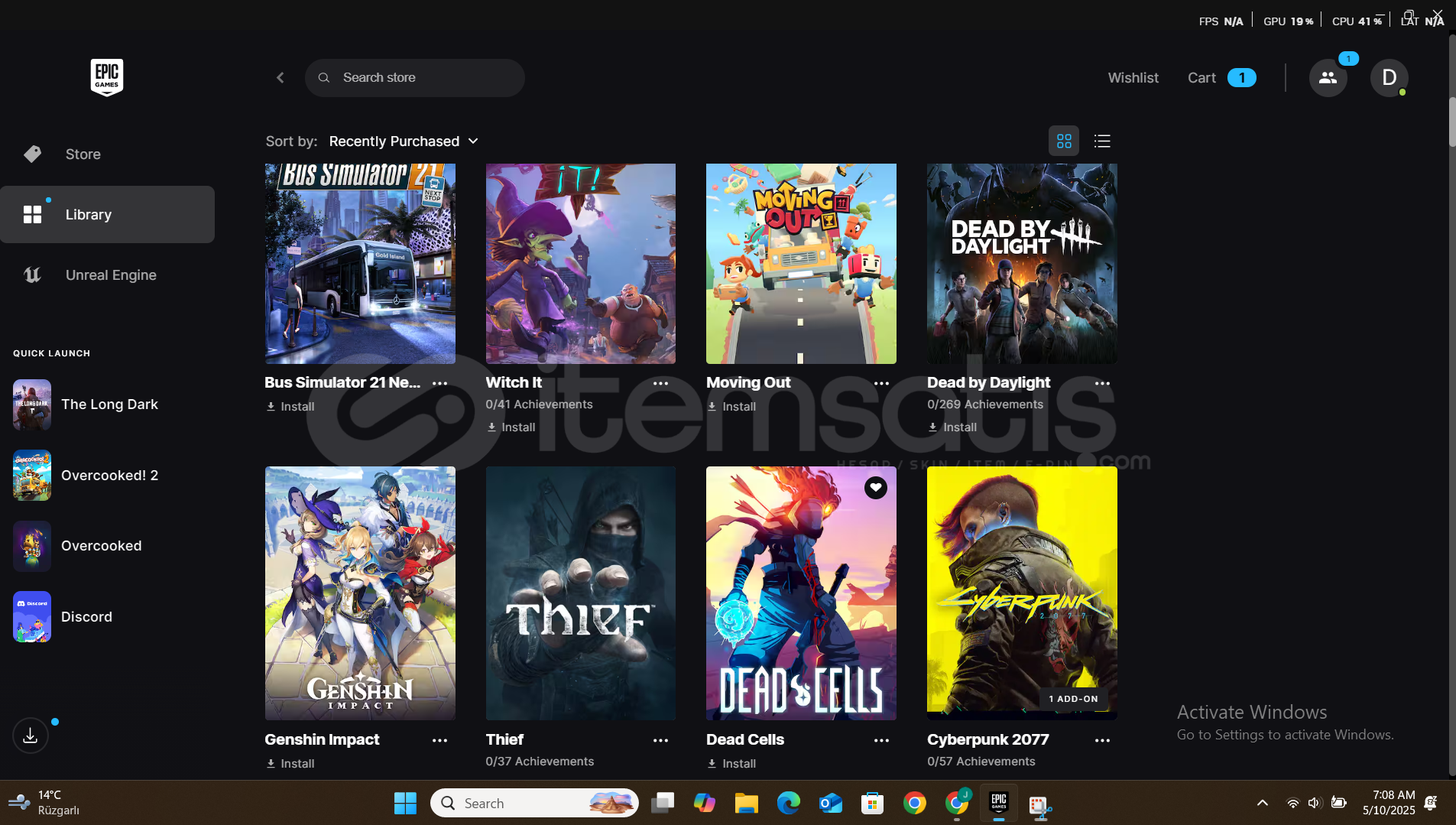Click the taskbar Search box
1456x825 pixels.
pyautogui.click(x=534, y=804)
